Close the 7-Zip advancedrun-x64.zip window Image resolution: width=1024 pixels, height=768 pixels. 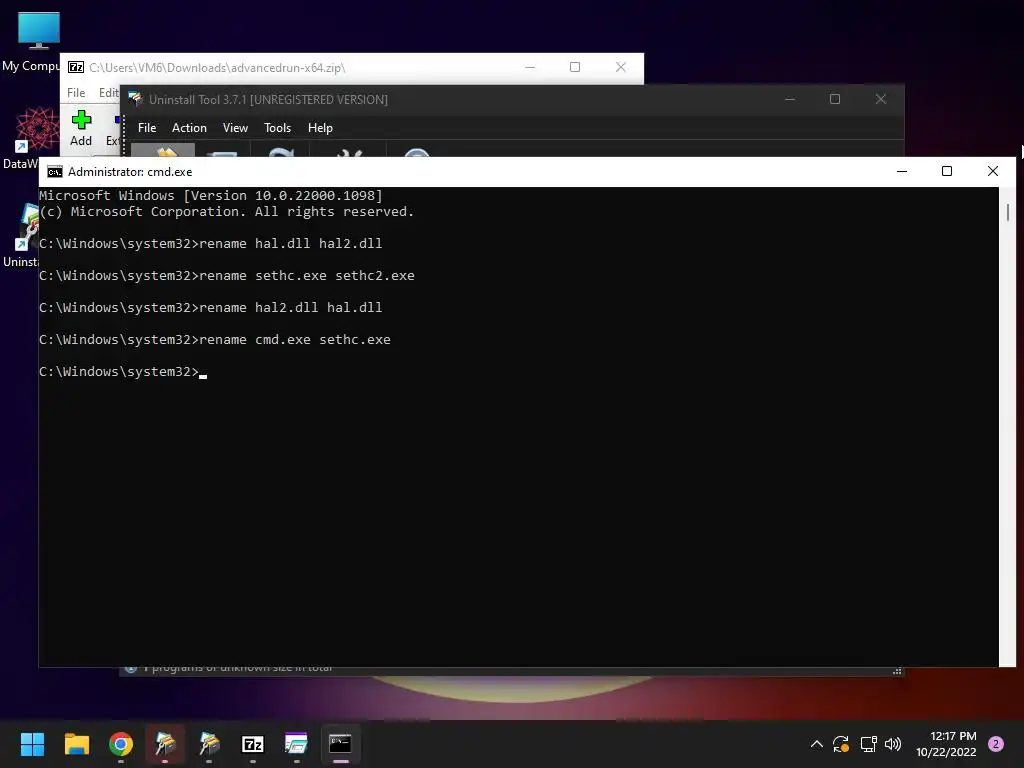(620, 67)
